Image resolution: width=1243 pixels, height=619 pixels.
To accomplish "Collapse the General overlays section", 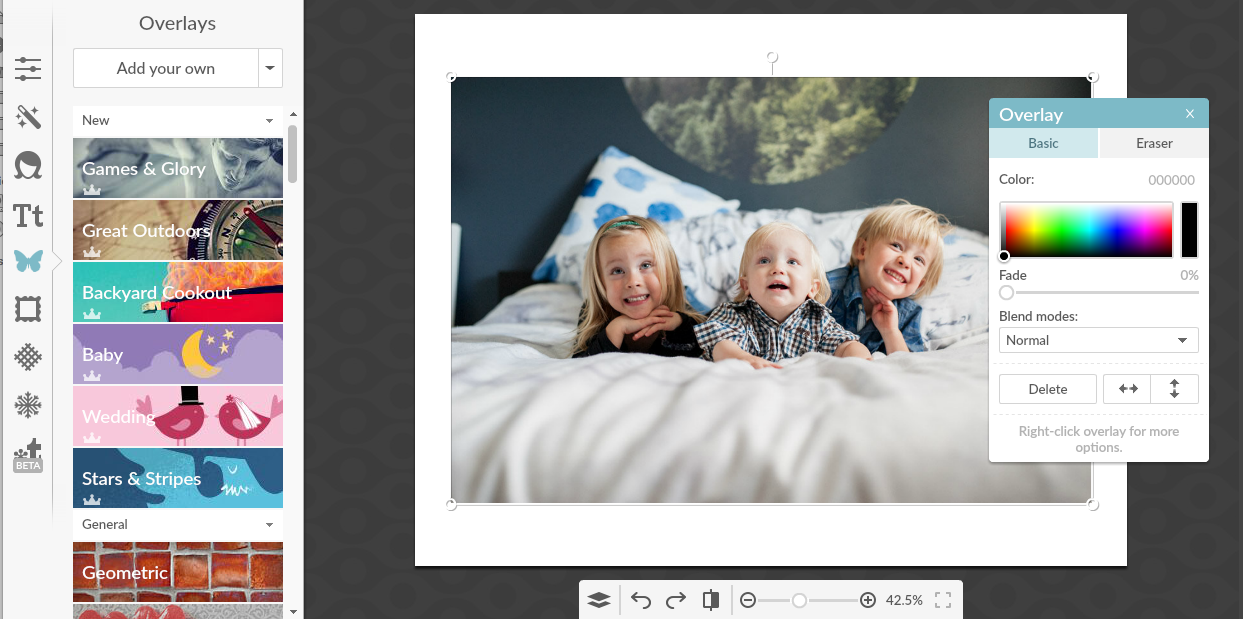I will coord(270,524).
